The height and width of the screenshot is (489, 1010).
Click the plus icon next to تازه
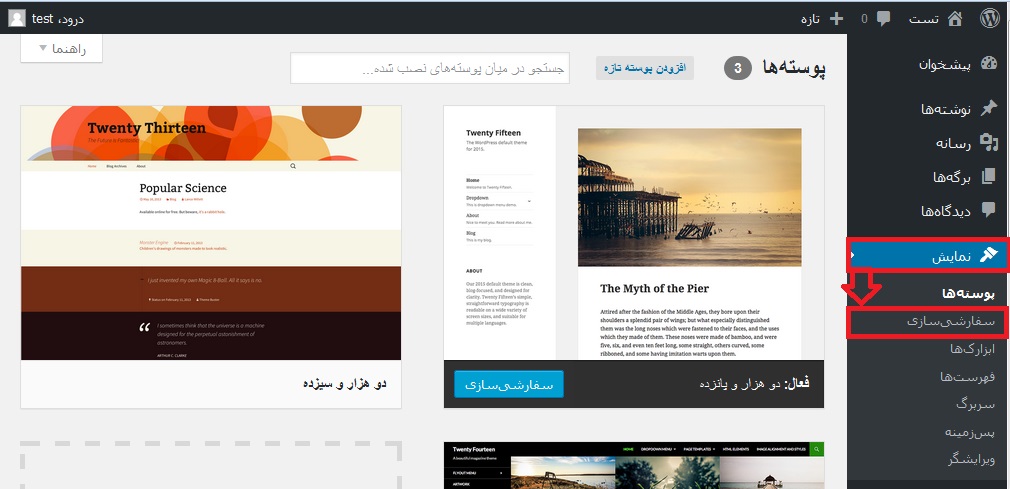pos(836,19)
